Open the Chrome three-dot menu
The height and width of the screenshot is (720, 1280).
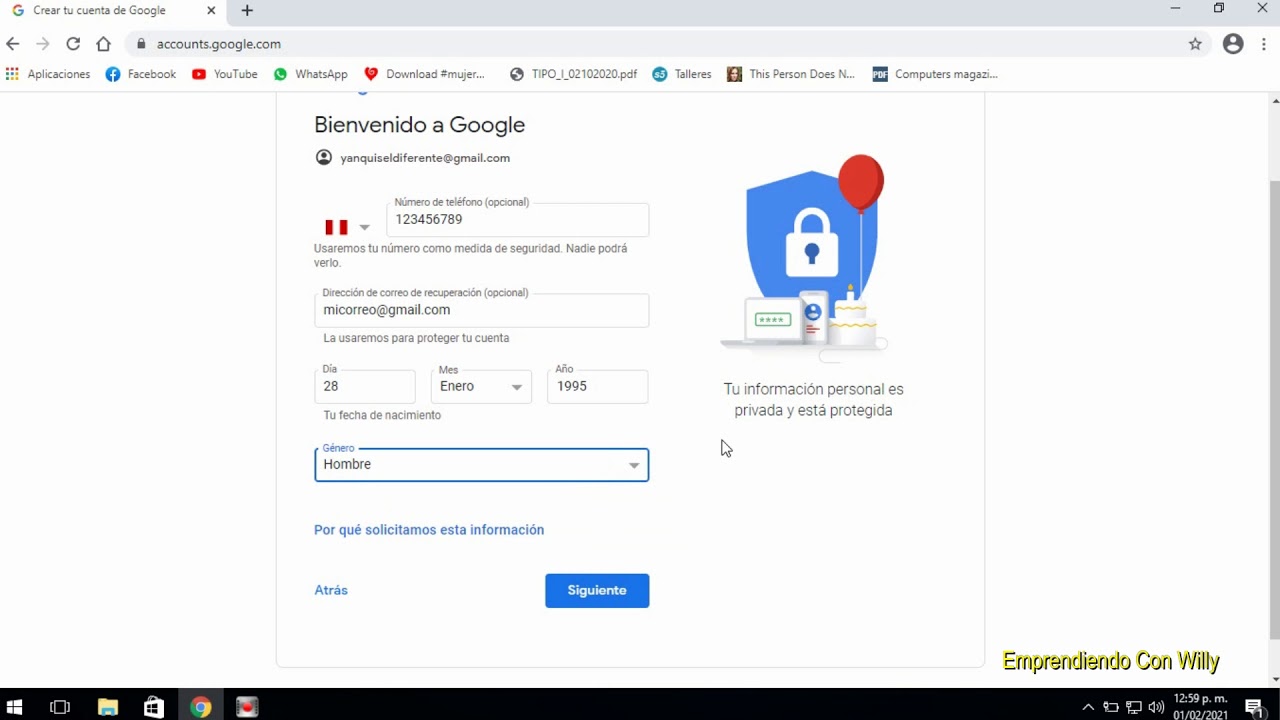[x=1264, y=44]
